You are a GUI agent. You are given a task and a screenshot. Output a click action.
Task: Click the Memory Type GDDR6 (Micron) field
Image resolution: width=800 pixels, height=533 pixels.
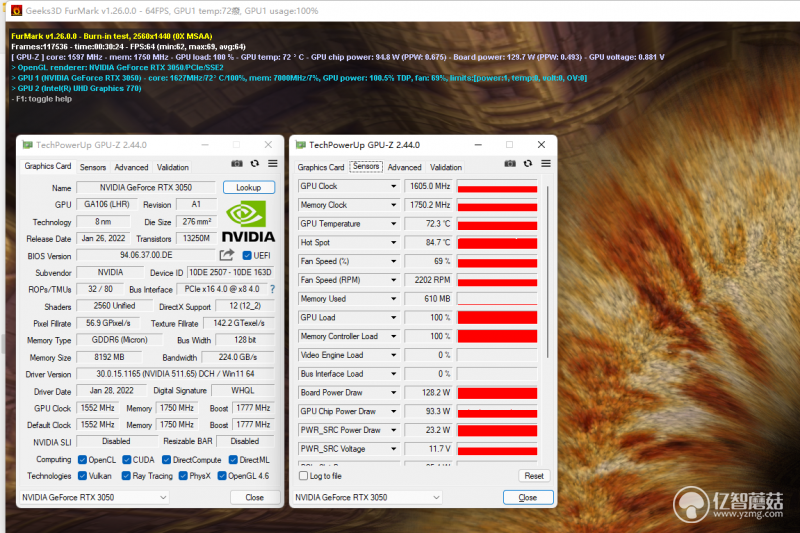point(120,340)
